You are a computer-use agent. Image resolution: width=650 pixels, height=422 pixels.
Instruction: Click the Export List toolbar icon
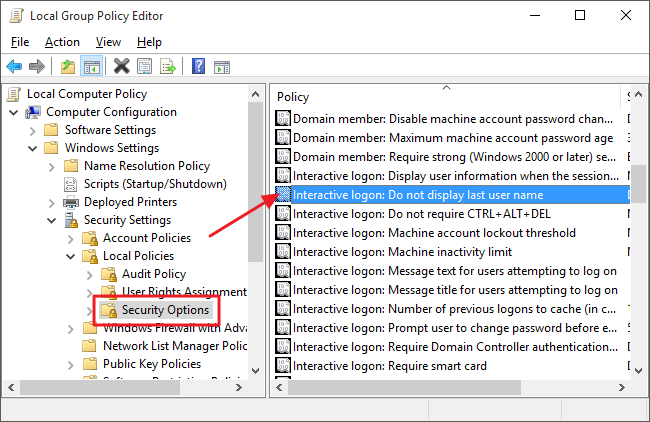[167, 67]
